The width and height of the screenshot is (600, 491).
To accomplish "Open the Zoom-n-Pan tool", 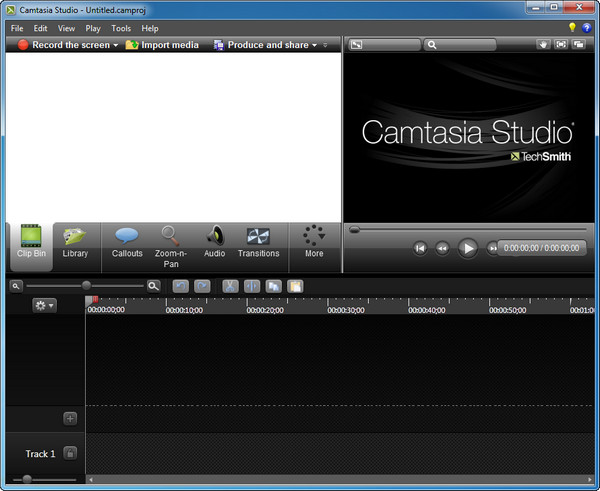I will click(x=170, y=242).
